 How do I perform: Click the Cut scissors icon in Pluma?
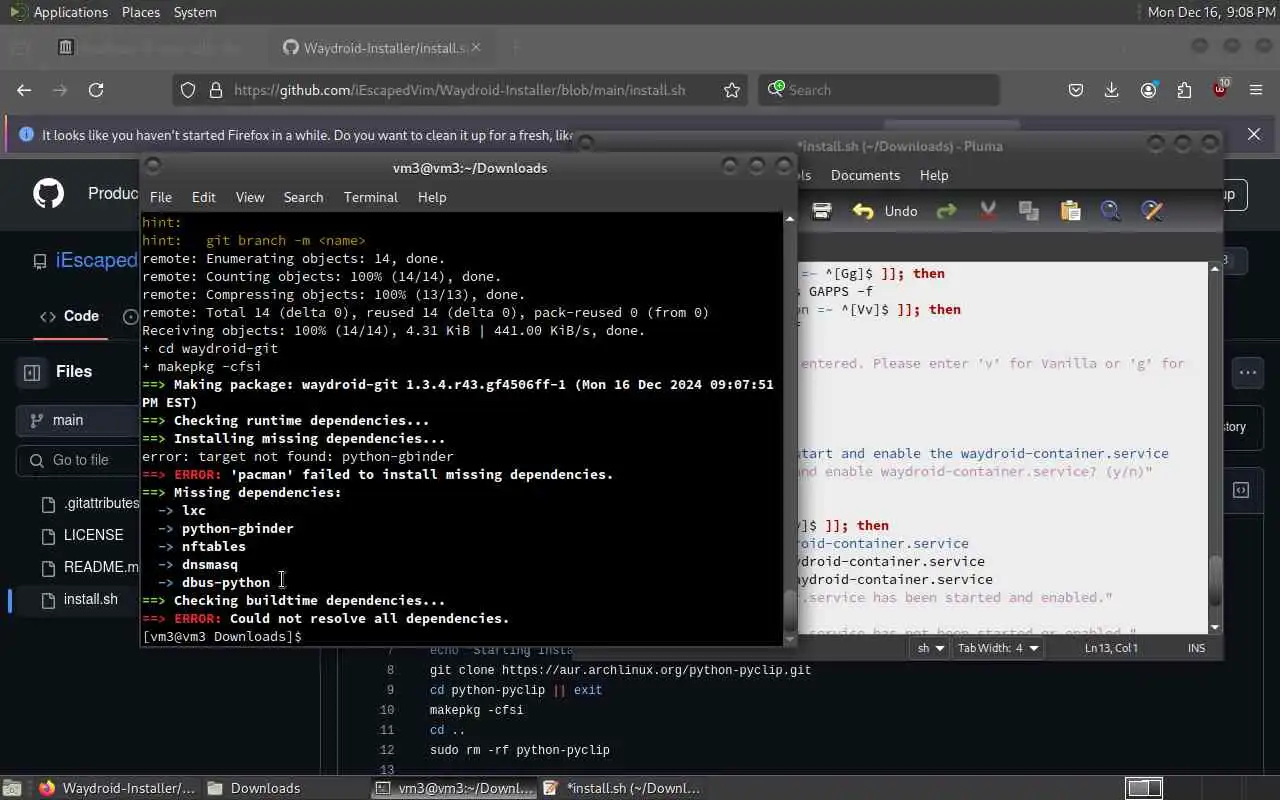click(x=988, y=211)
